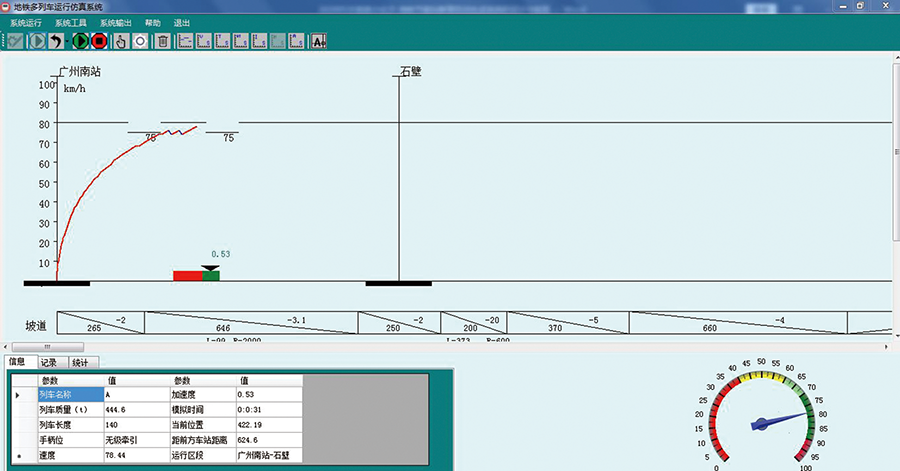Select the 624.6 distance value cell
This screenshot has height=471, width=900.
(269, 440)
